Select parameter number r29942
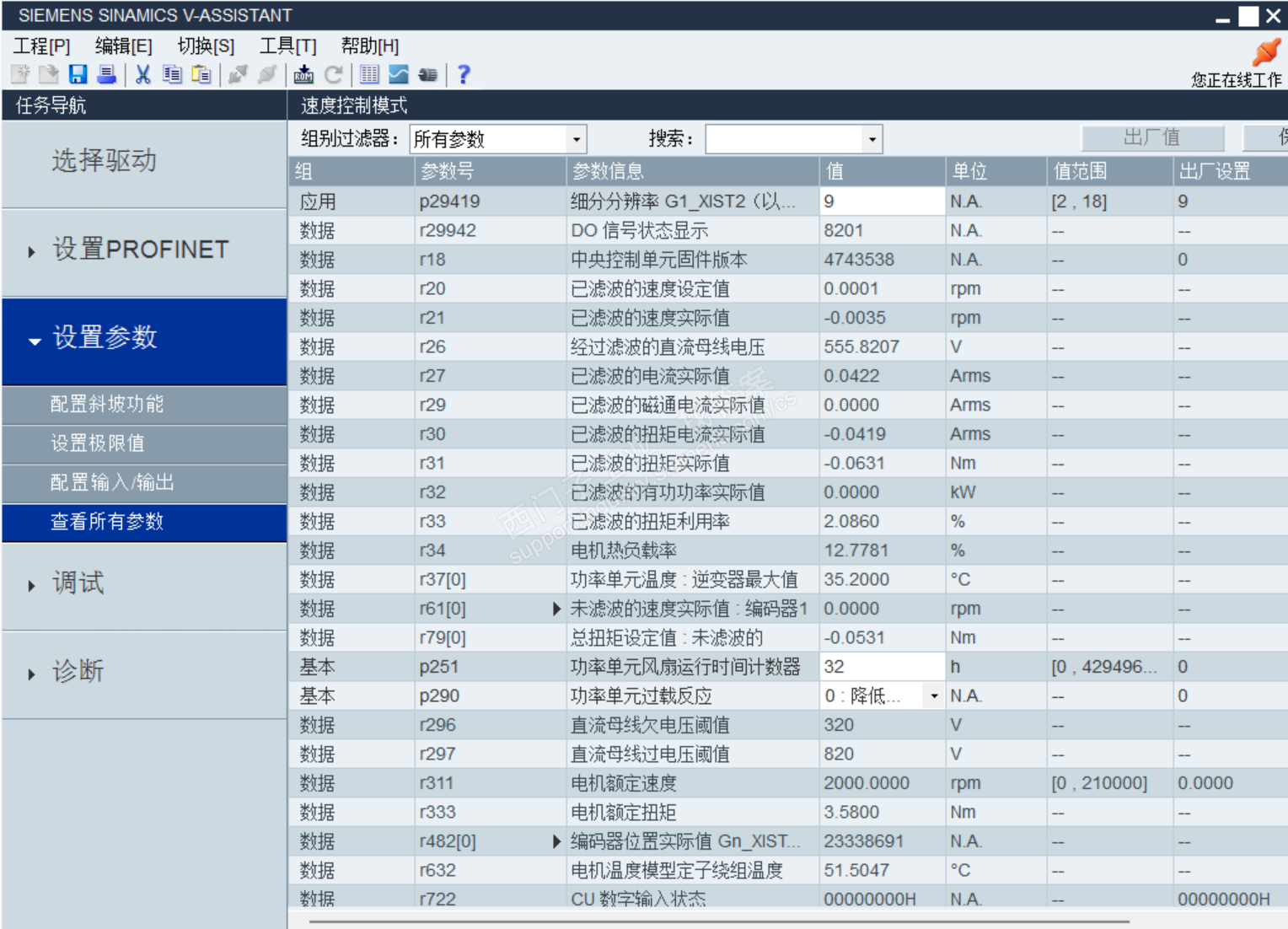This screenshot has width=1288, height=929. coord(448,231)
